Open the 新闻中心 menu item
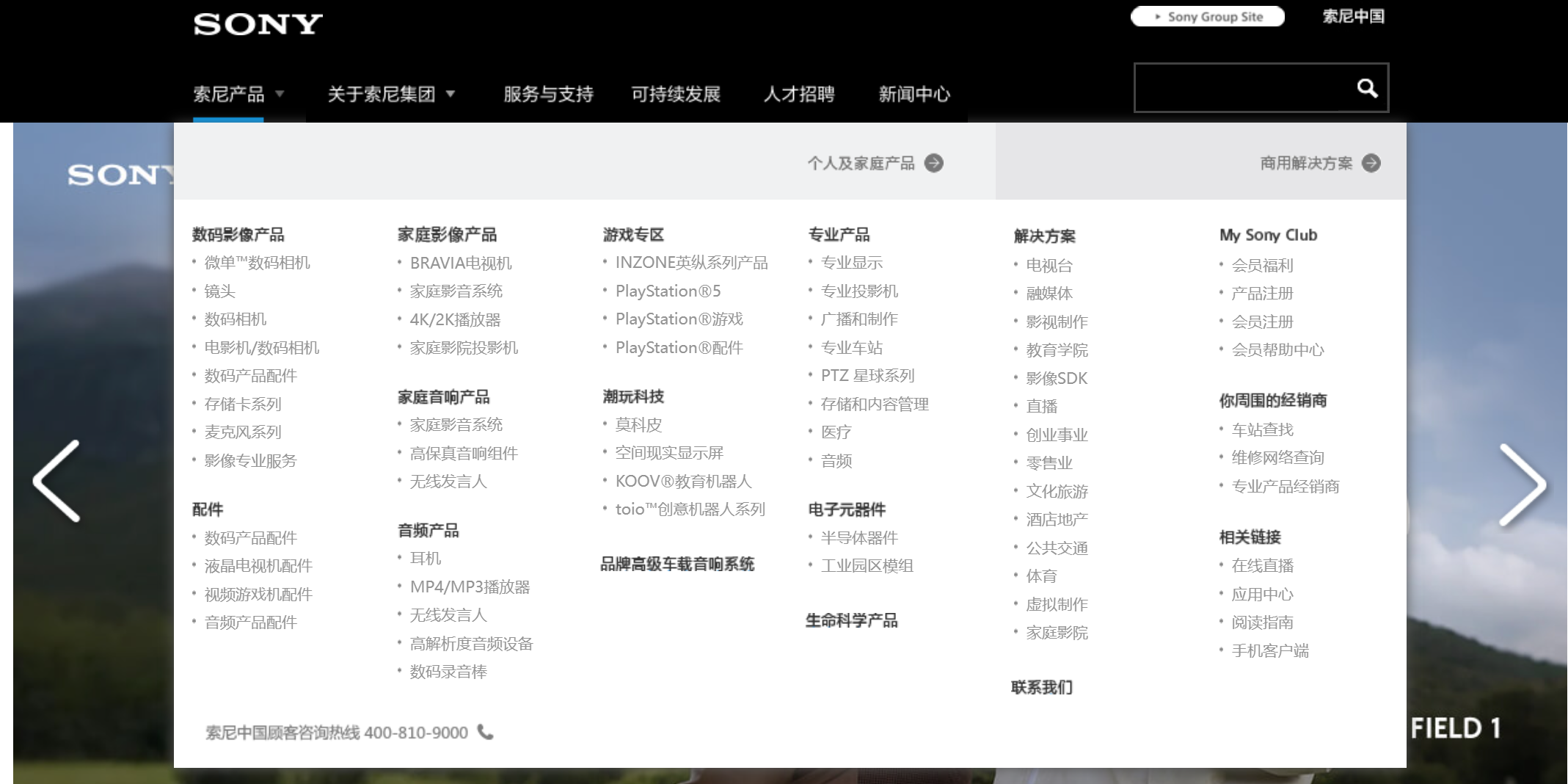 click(912, 94)
